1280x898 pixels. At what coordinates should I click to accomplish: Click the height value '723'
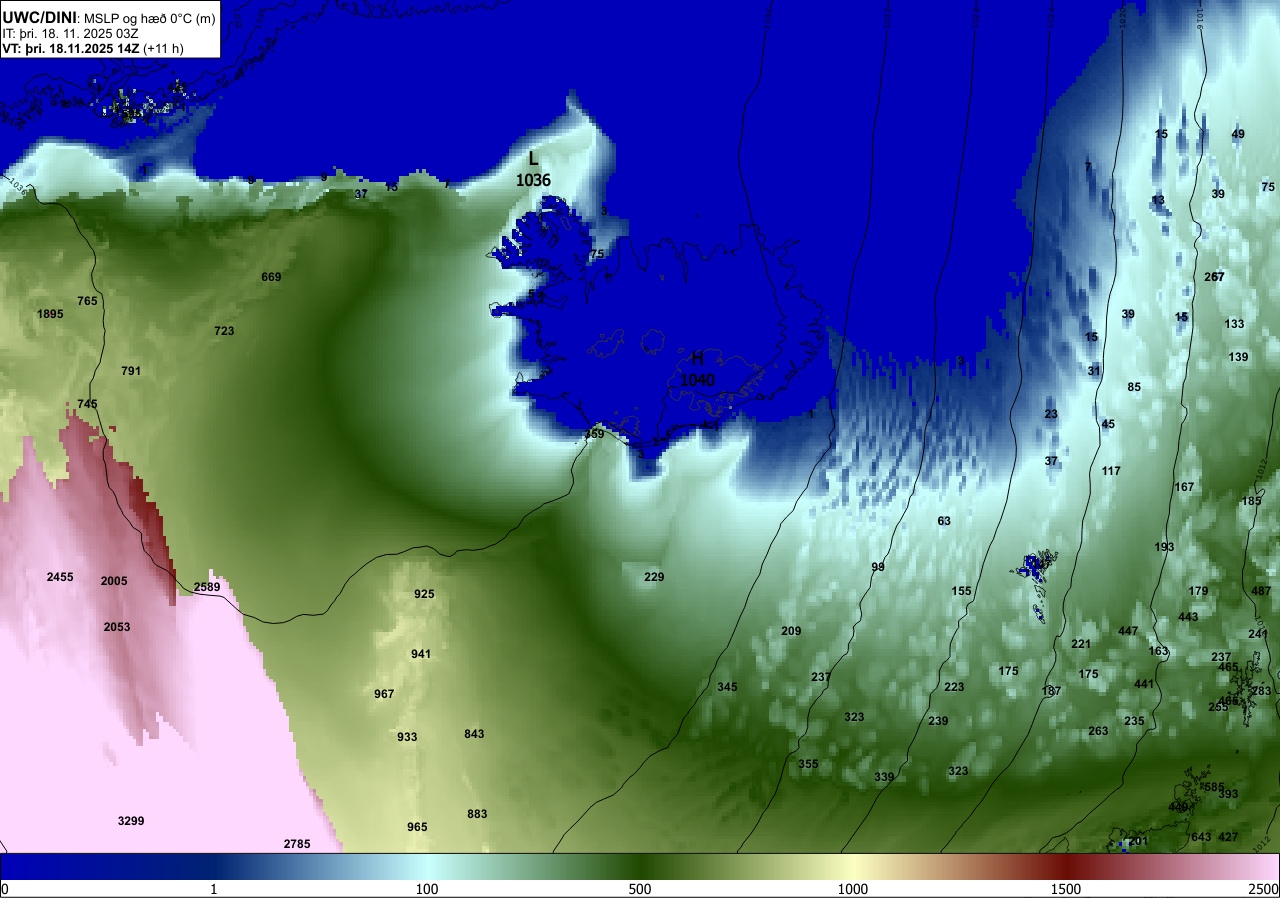[x=224, y=331]
